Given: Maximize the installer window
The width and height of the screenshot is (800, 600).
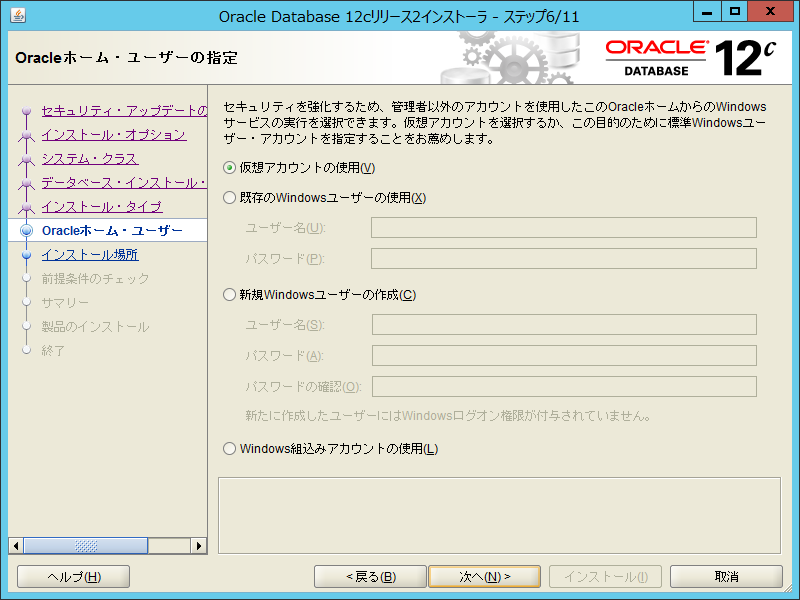Looking at the screenshot, I should tap(735, 11).
